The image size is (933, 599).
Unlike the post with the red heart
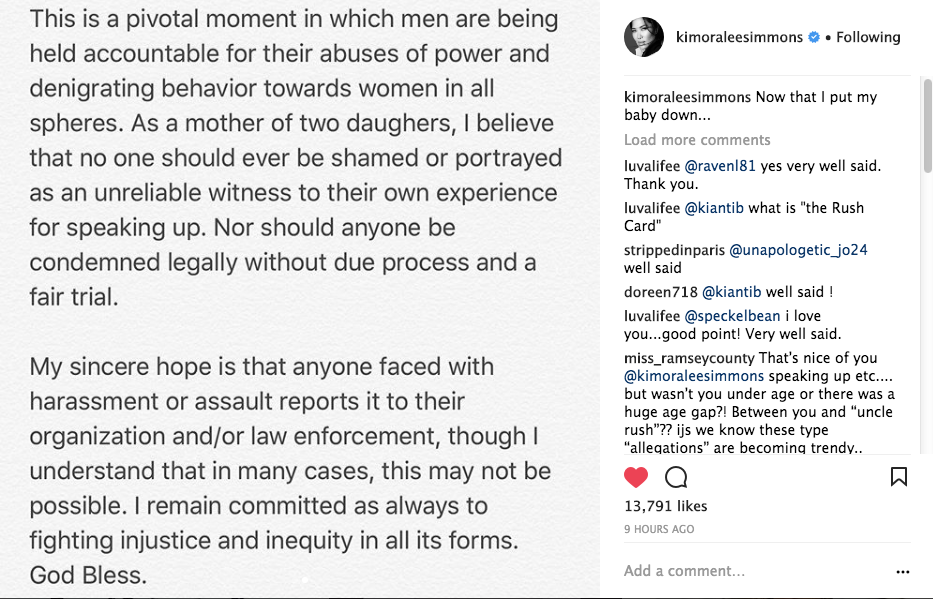636,477
